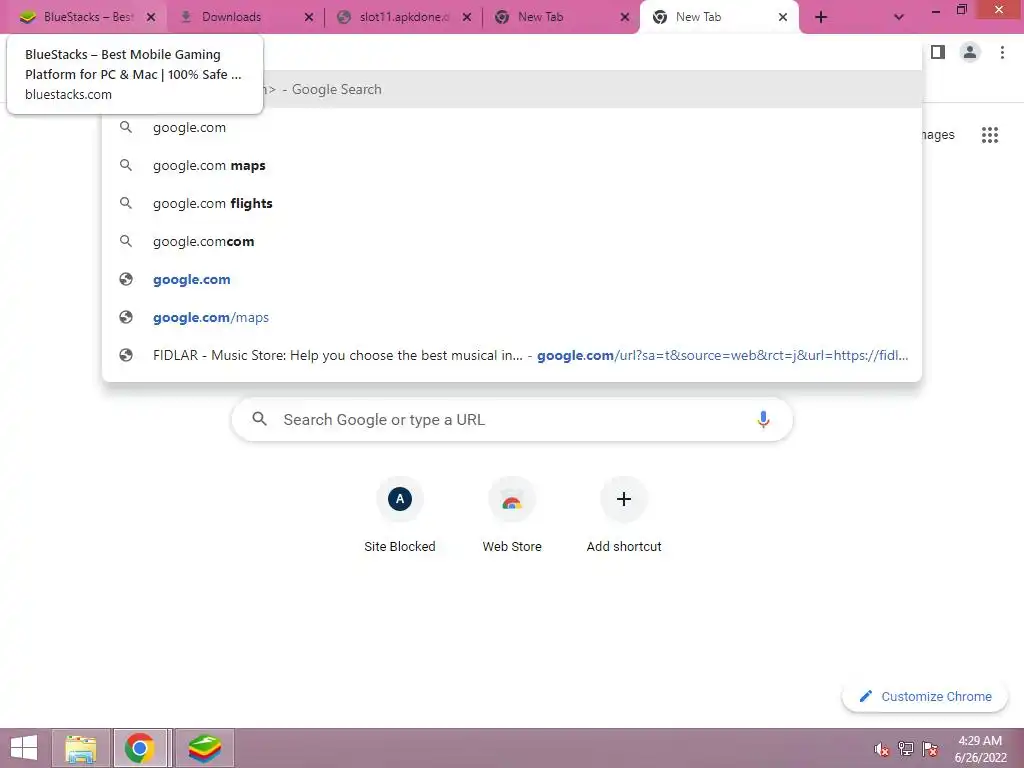Click Customize Chrome button

pyautogui.click(x=925, y=696)
